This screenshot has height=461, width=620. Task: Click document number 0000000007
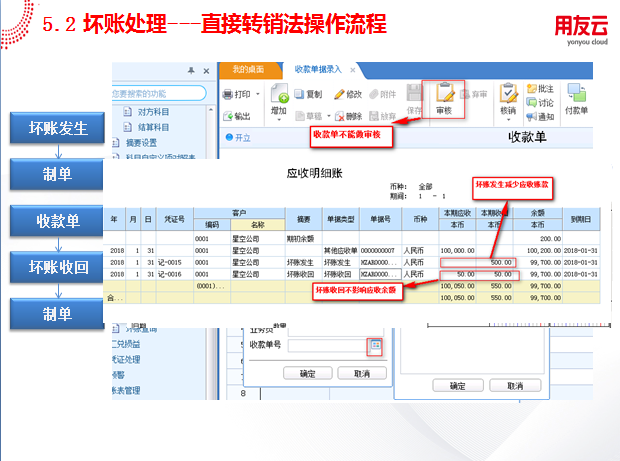point(378,250)
